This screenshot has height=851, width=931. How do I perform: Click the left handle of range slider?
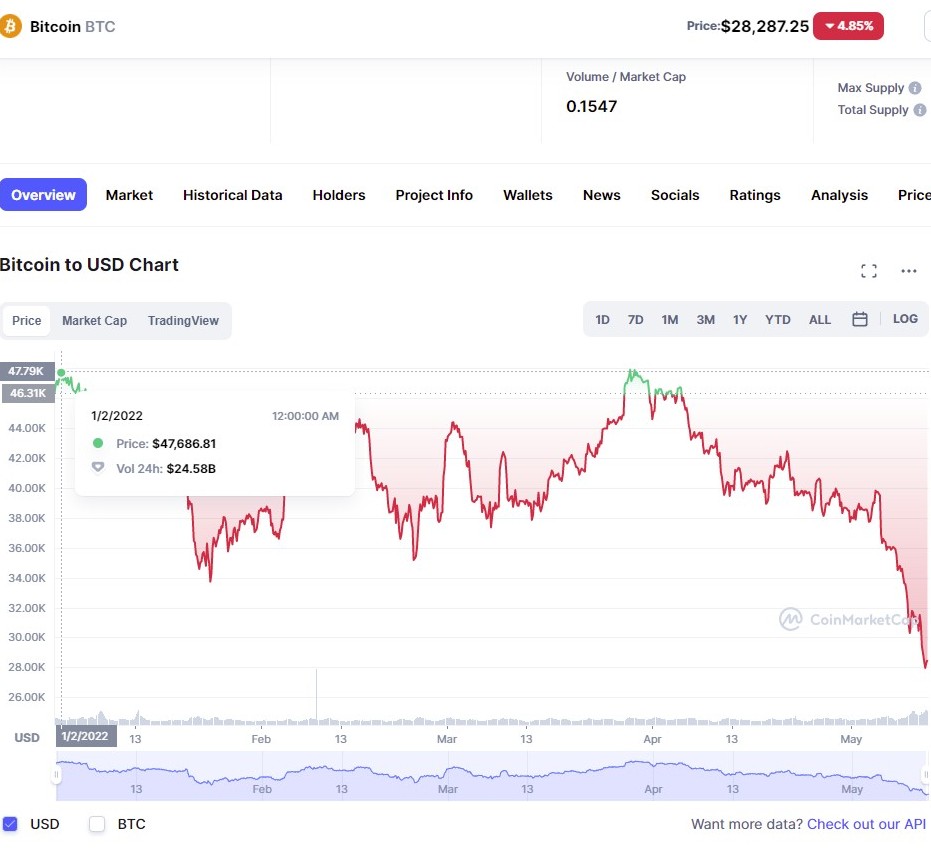pyautogui.click(x=57, y=776)
